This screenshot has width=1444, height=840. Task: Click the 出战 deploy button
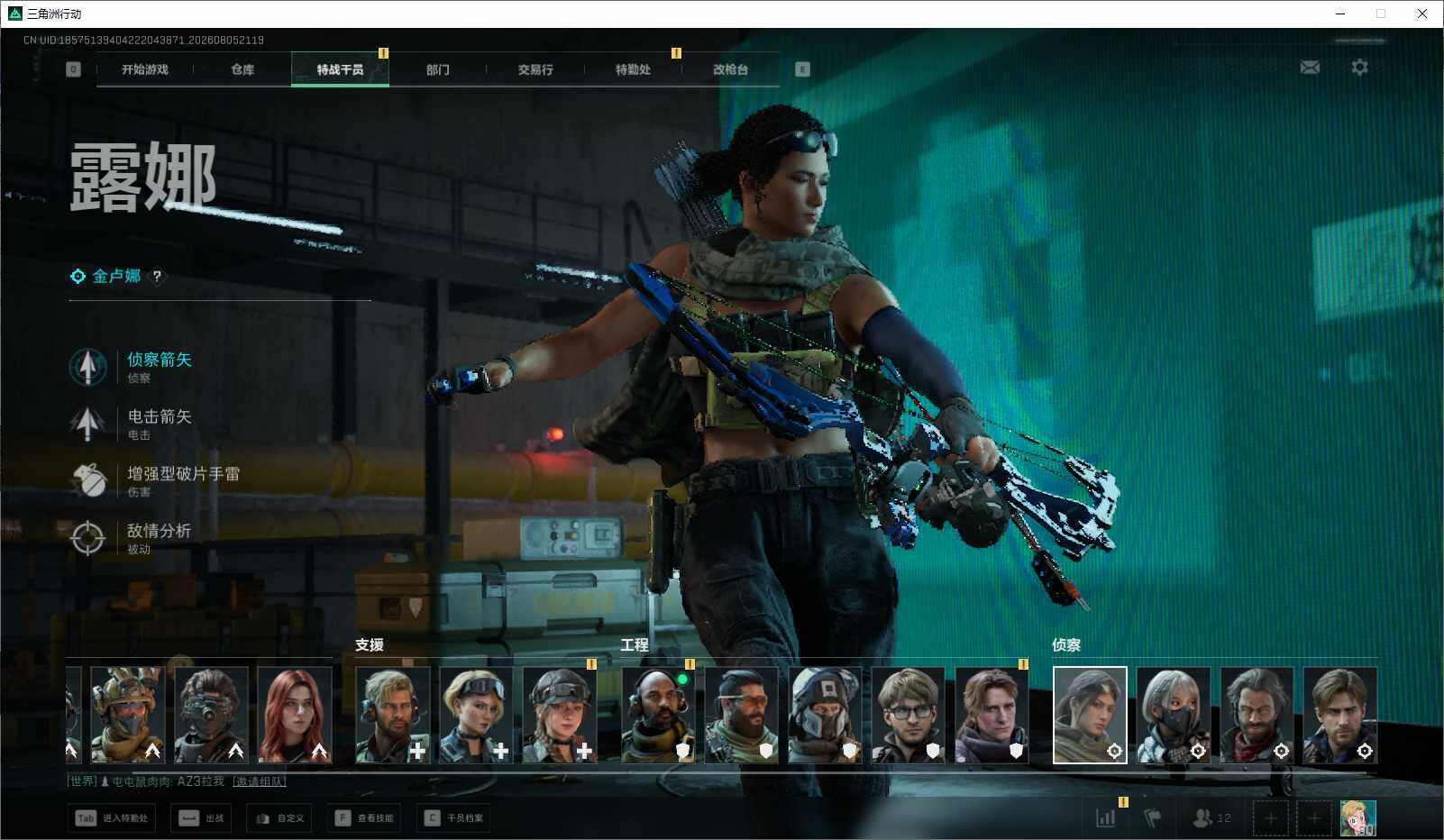pos(201,818)
